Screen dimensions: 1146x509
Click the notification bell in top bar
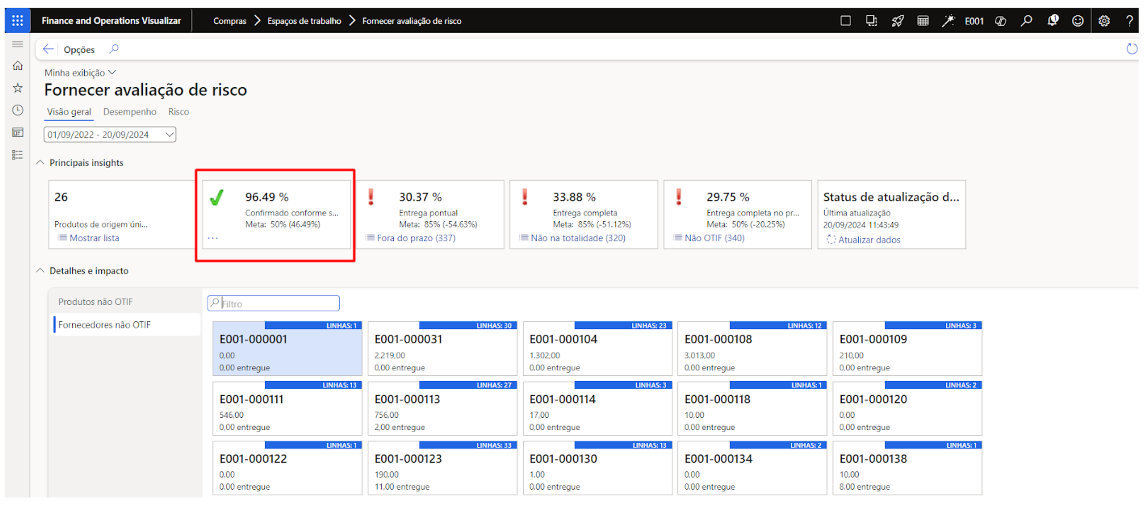click(1053, 20)
